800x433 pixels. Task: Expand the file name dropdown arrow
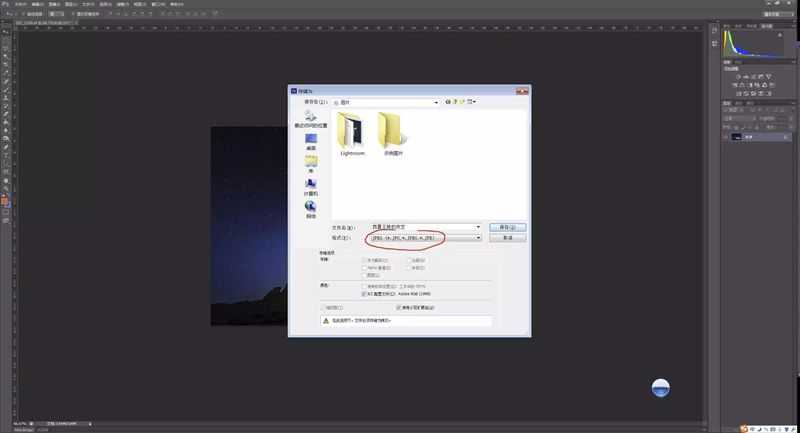478,227
